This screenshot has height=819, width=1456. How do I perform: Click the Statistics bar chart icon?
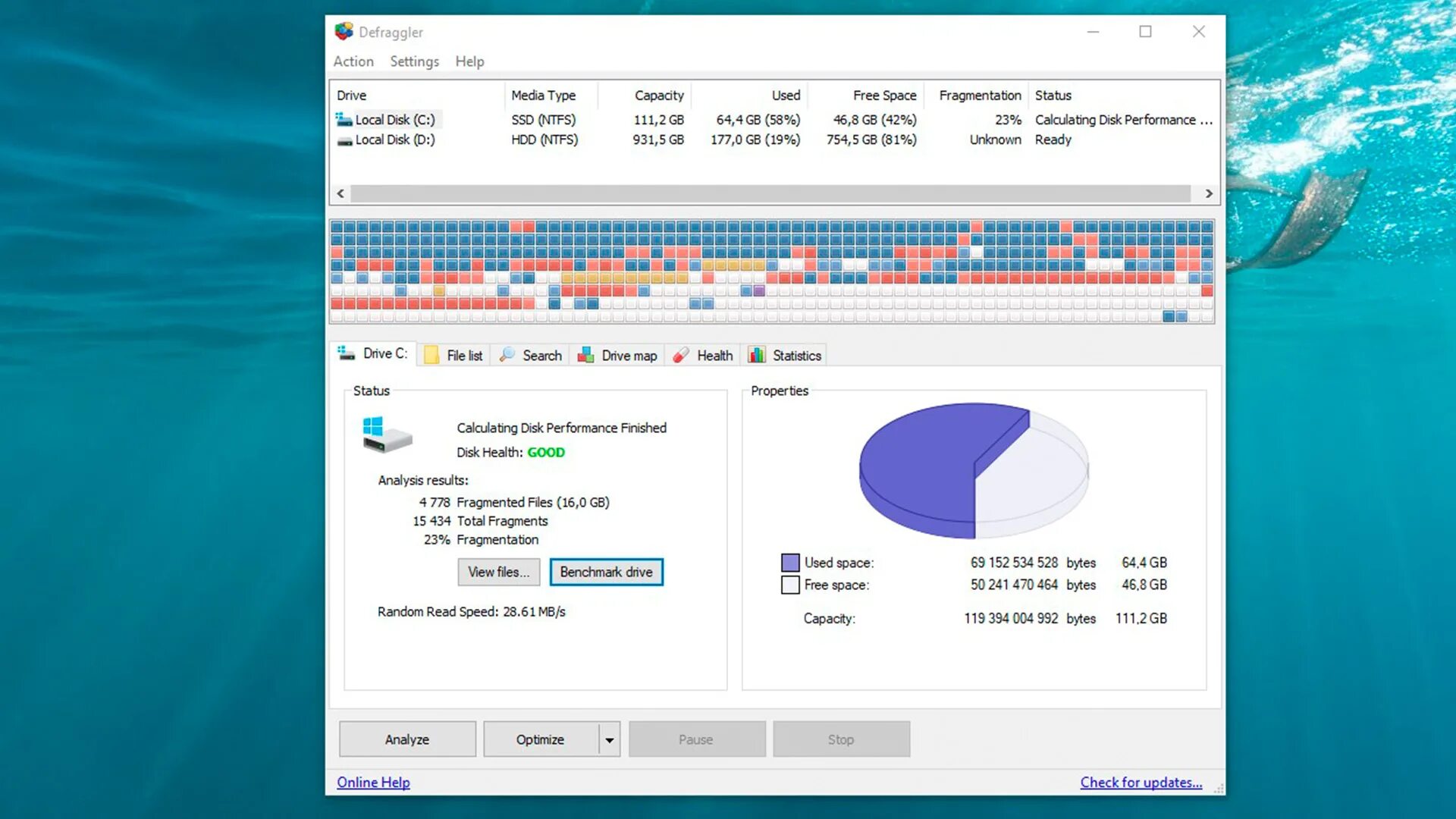757,355
